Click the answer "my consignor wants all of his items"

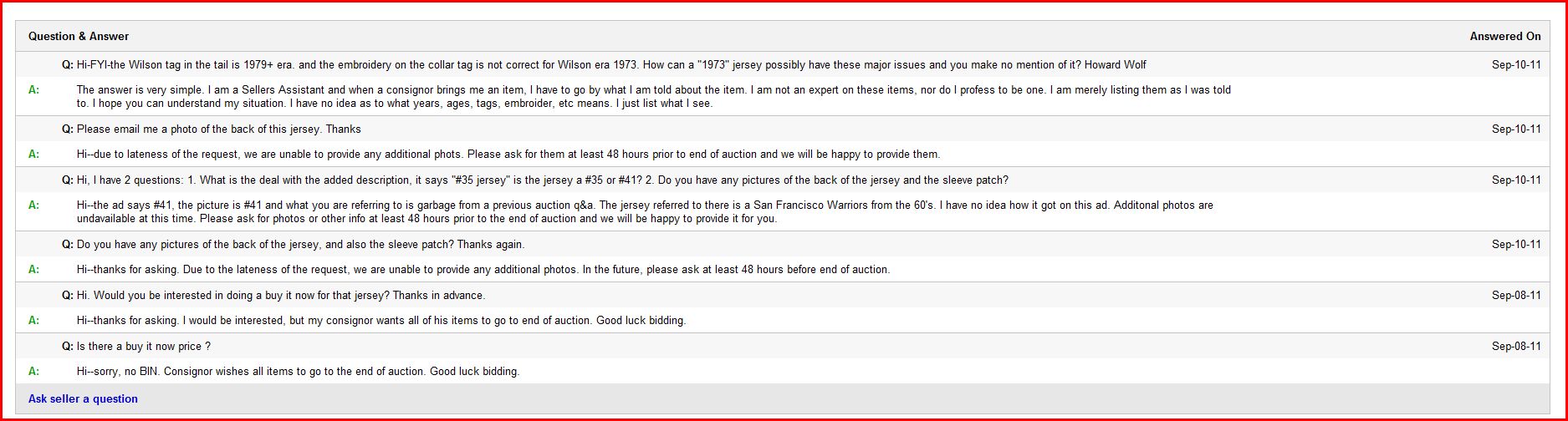381,321
